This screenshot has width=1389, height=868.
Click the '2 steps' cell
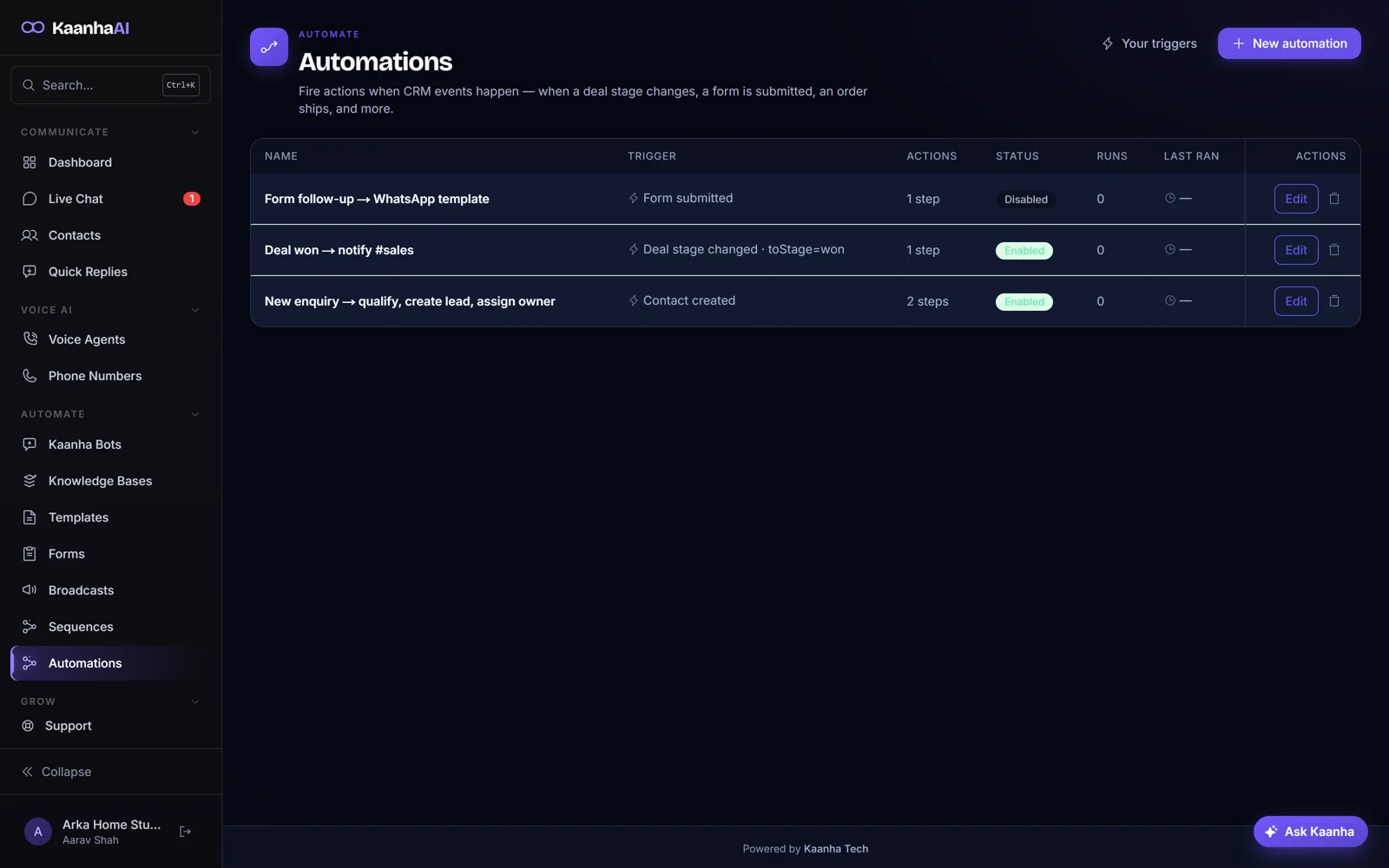point(927,301)
